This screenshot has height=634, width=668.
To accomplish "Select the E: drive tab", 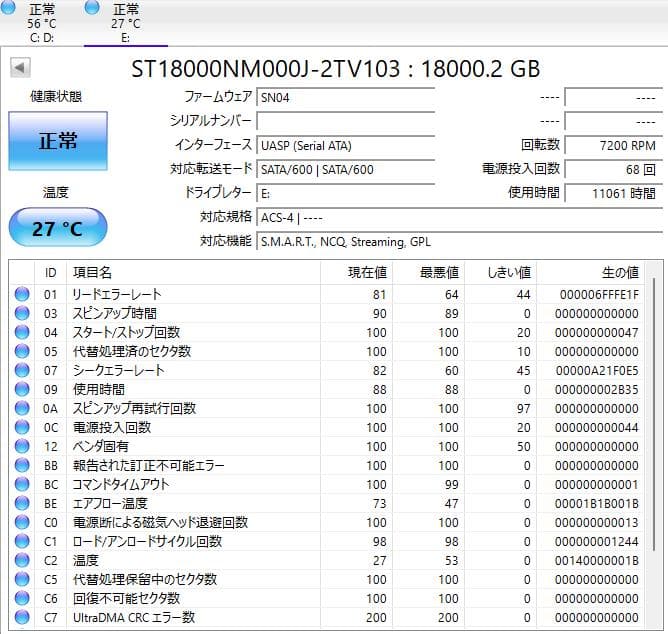I will tap(126, 22).
